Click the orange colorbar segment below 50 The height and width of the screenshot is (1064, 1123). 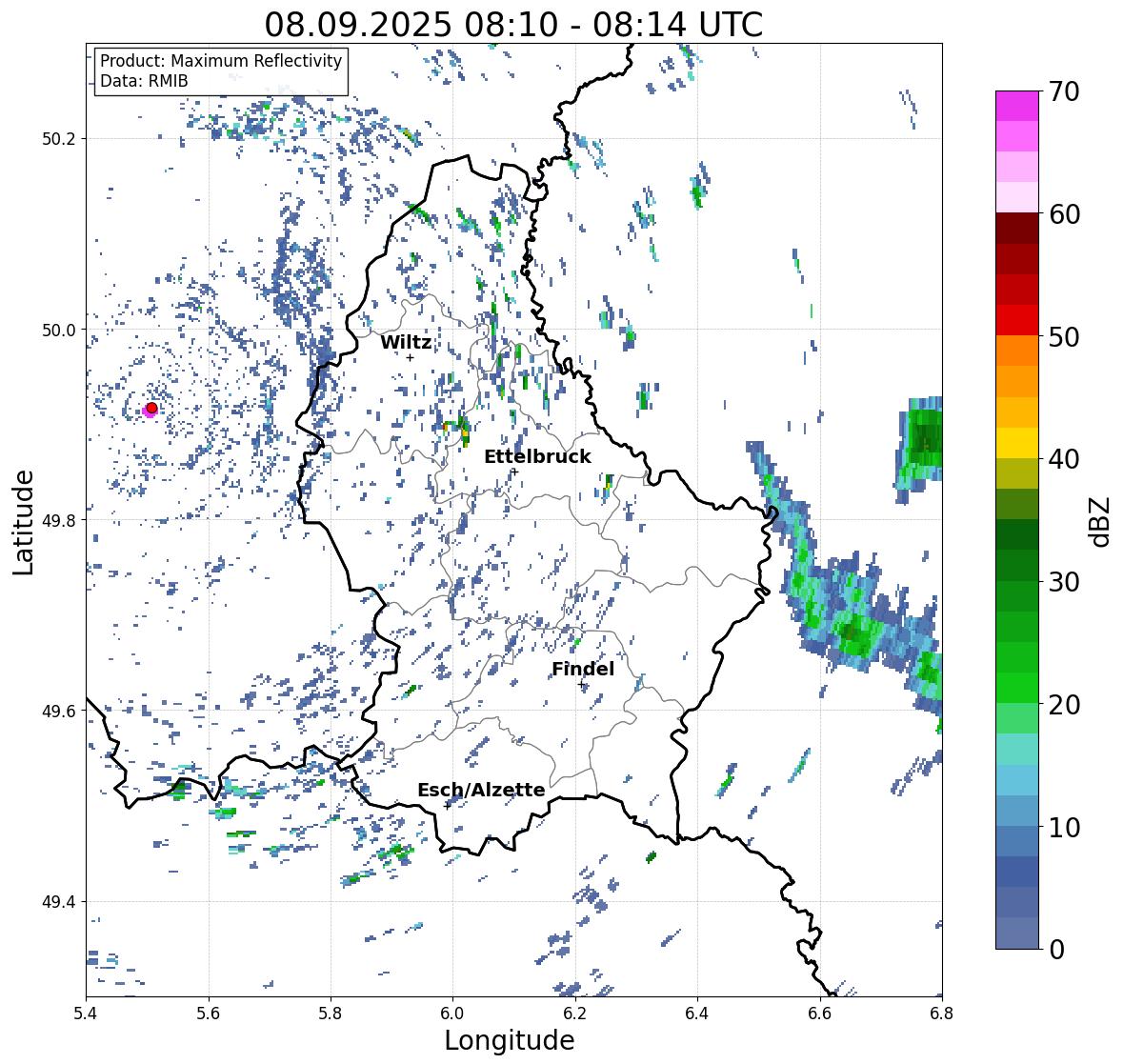pos(1017,351)
